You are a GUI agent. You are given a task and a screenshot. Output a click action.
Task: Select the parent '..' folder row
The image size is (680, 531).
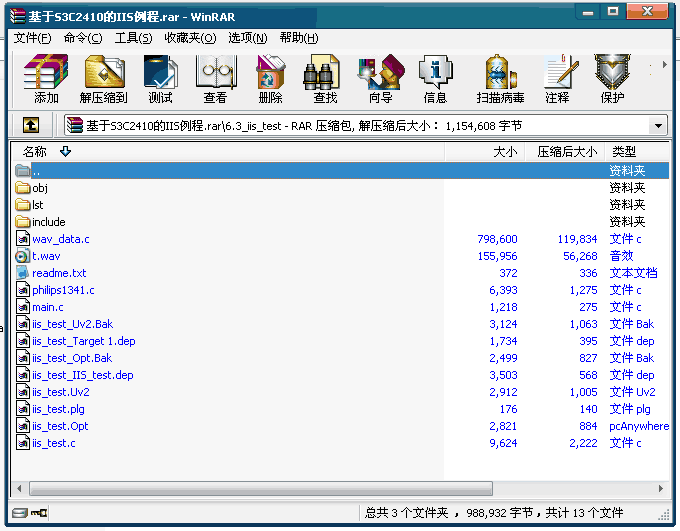coord(341,170)
